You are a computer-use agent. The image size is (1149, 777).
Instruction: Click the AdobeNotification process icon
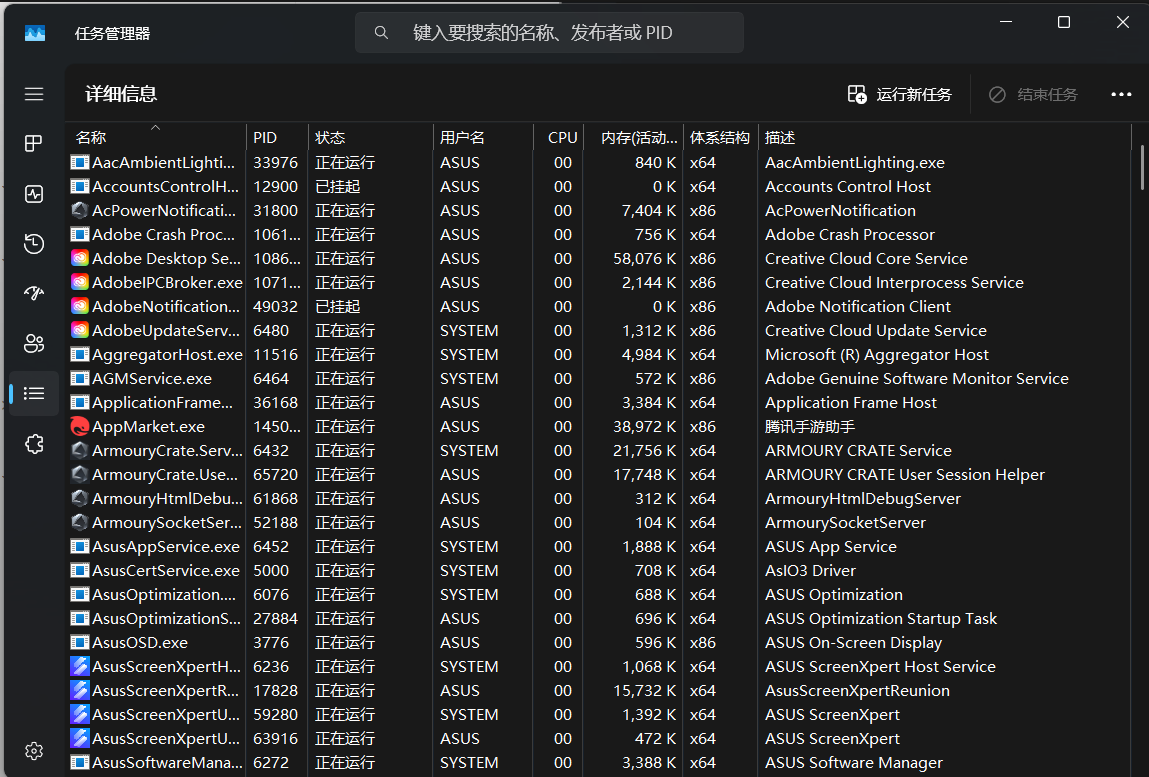click(x=80, y=306)
